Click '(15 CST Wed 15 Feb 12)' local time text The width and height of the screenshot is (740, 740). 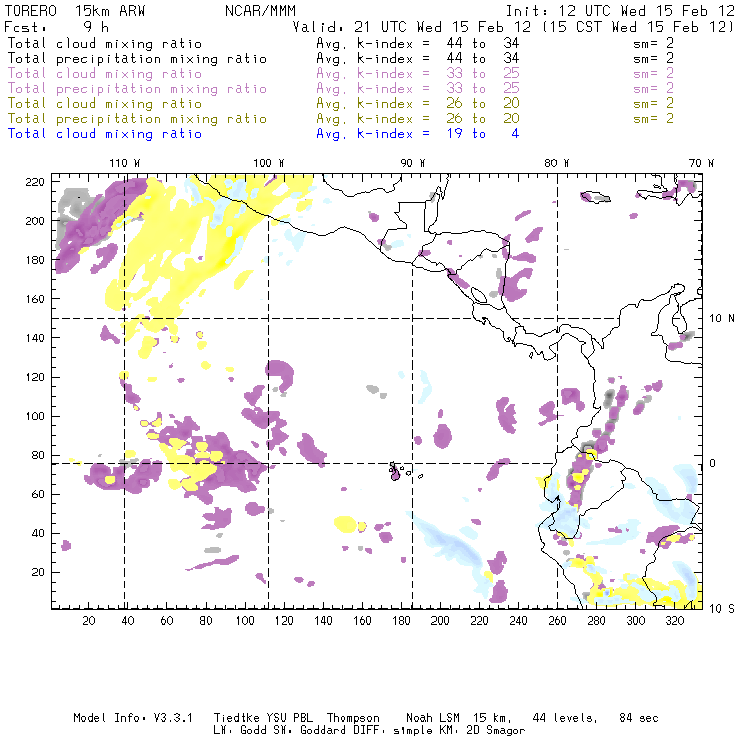(x=638, y=27)
